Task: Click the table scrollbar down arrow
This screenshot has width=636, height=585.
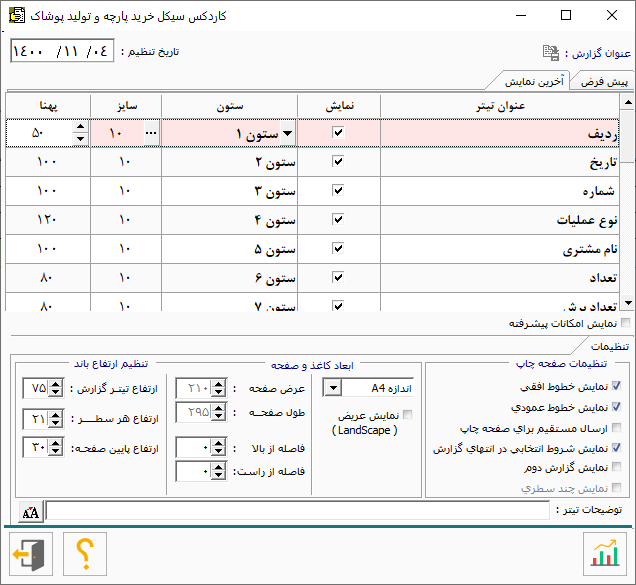Action: pyautogui.click(x=627, y=303)
